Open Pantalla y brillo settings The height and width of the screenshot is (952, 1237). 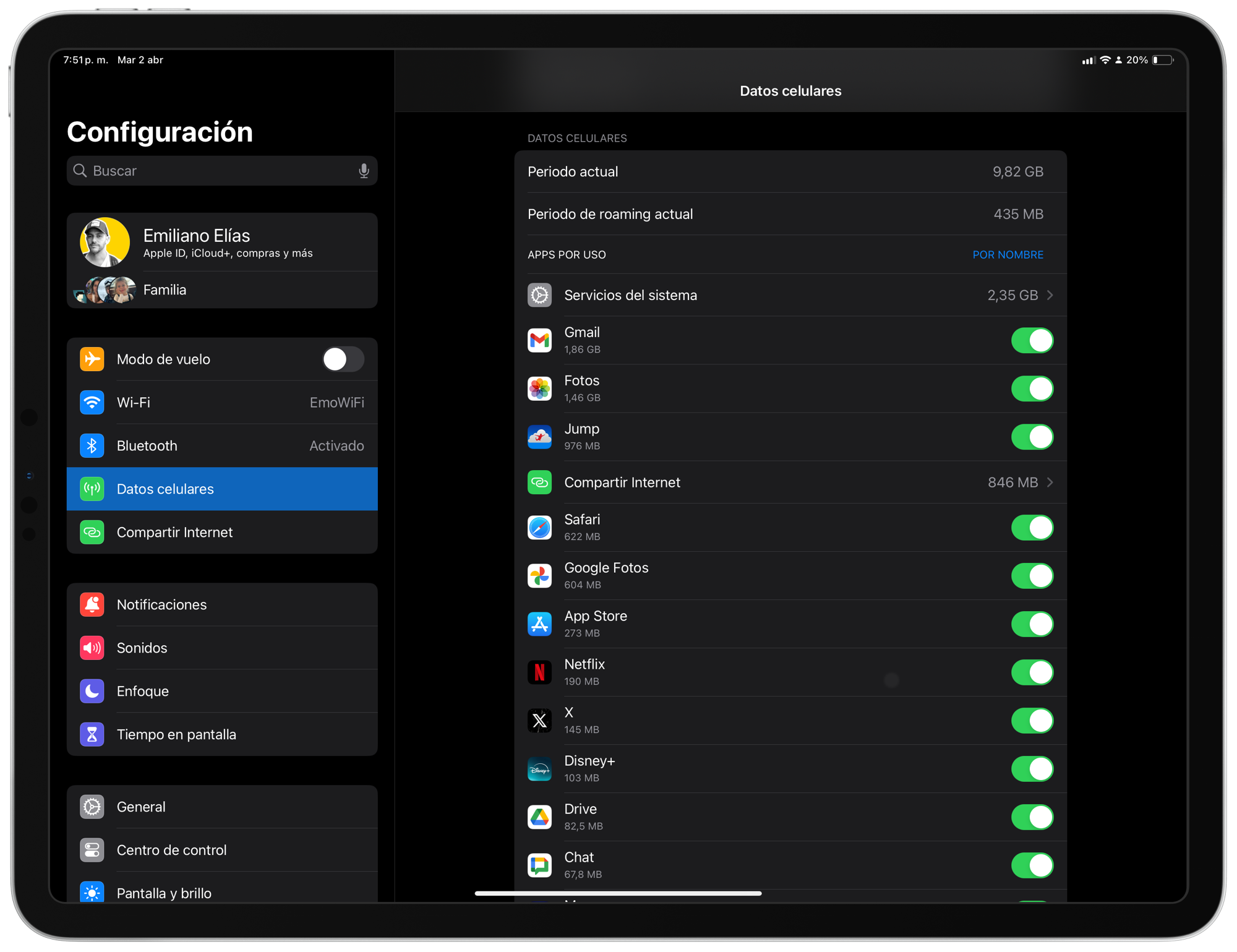click(x=222, y=888)
